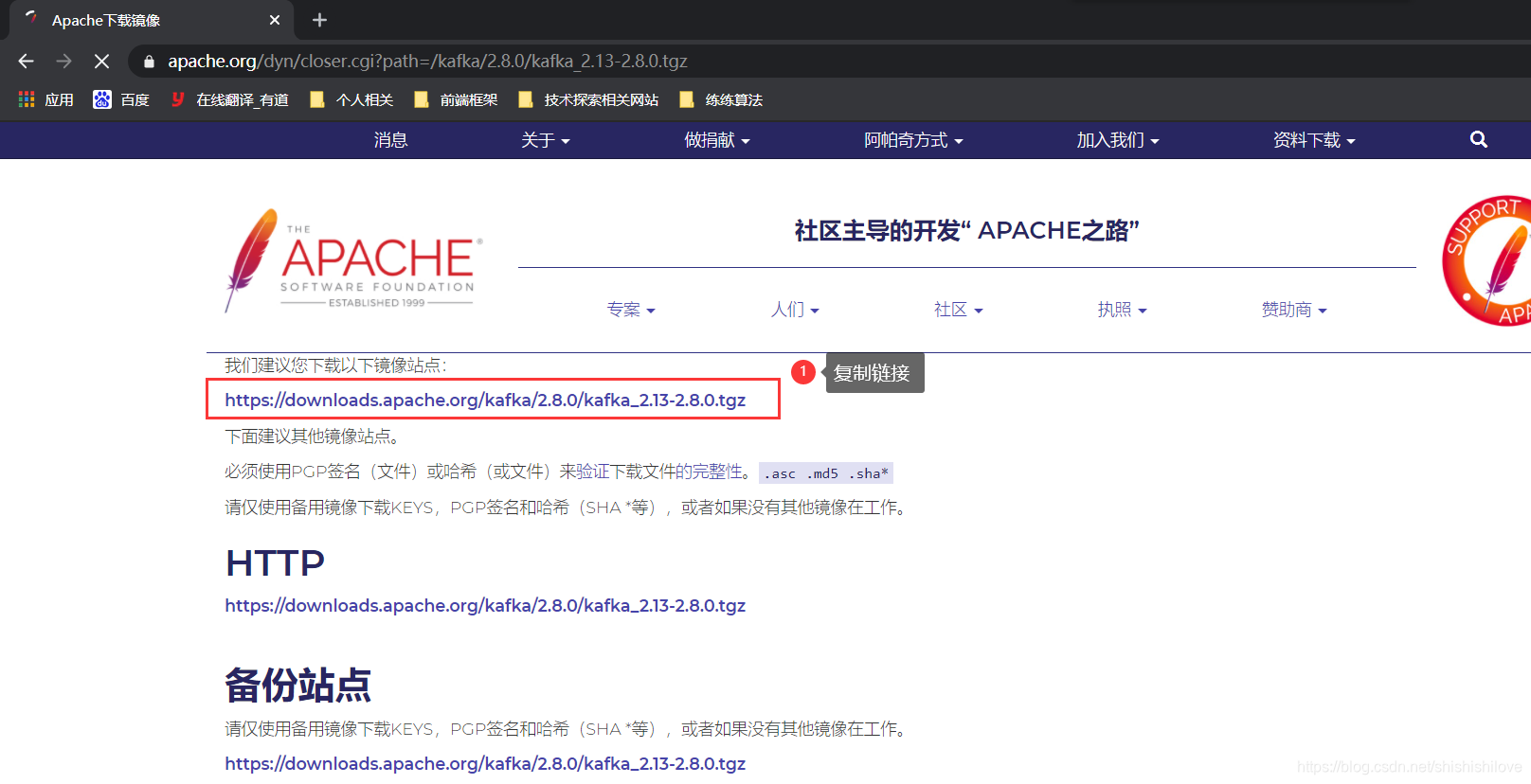Click the padlock site info icon
The image size is (1531, 784).
pos(148,62)
